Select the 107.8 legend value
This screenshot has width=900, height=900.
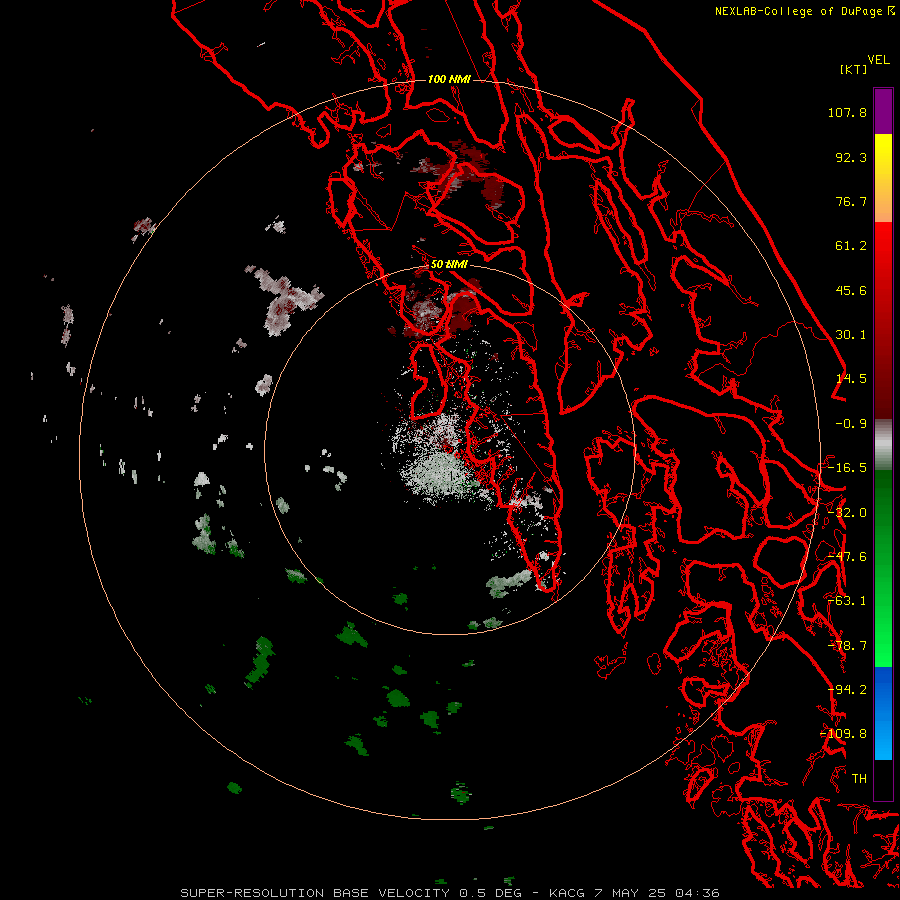(x=847, y=112)
